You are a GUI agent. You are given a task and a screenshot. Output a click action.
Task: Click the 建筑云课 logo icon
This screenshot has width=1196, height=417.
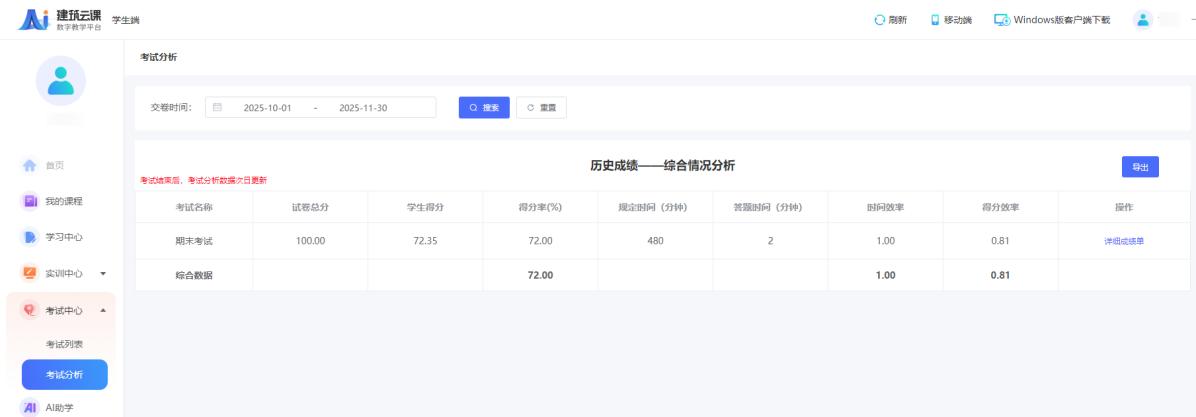[34, 19]
